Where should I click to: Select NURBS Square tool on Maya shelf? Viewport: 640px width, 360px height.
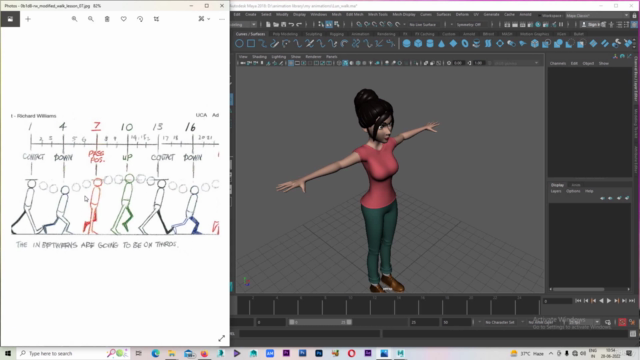tap(251, 43)
